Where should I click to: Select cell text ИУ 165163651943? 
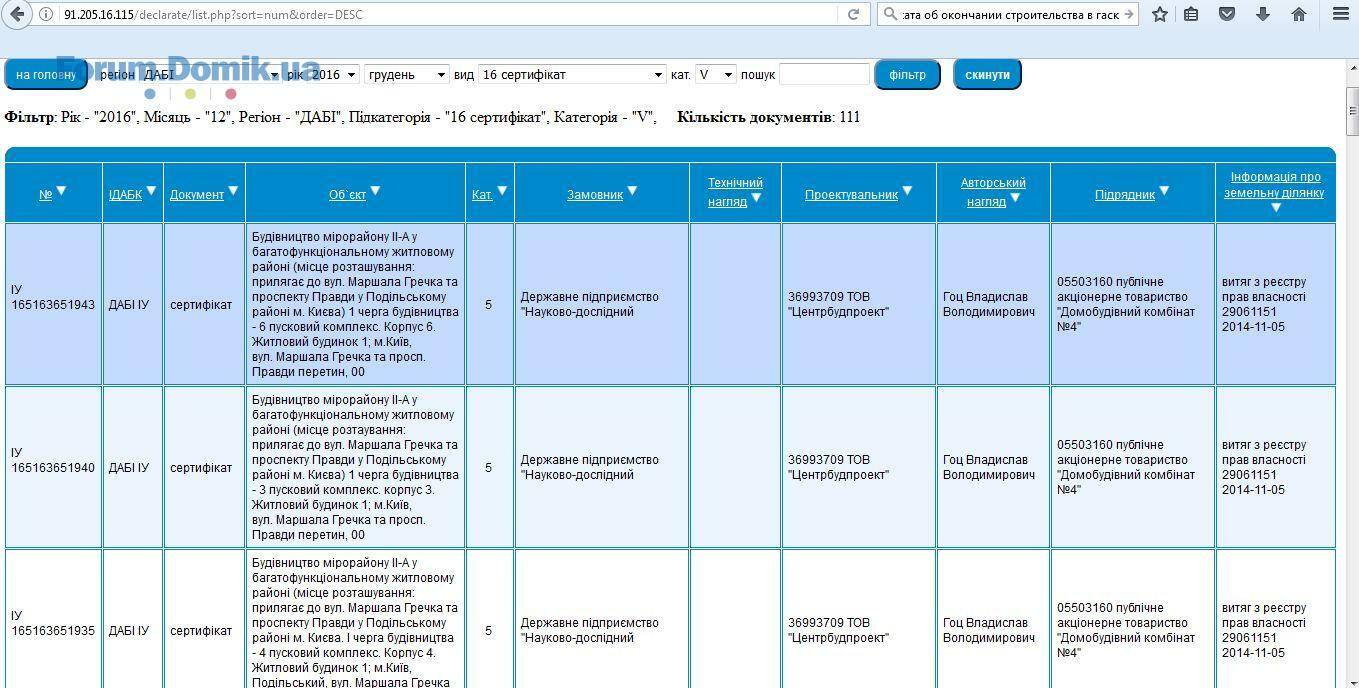coord(53,297)
